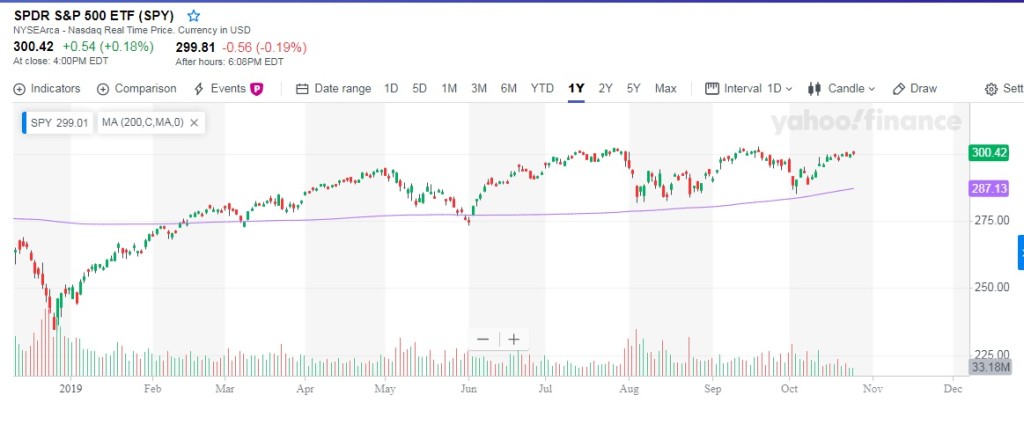Viewport: 1024px width, 432px height.
Task: Click the SPY 299.01 series label
Action: 57,123
